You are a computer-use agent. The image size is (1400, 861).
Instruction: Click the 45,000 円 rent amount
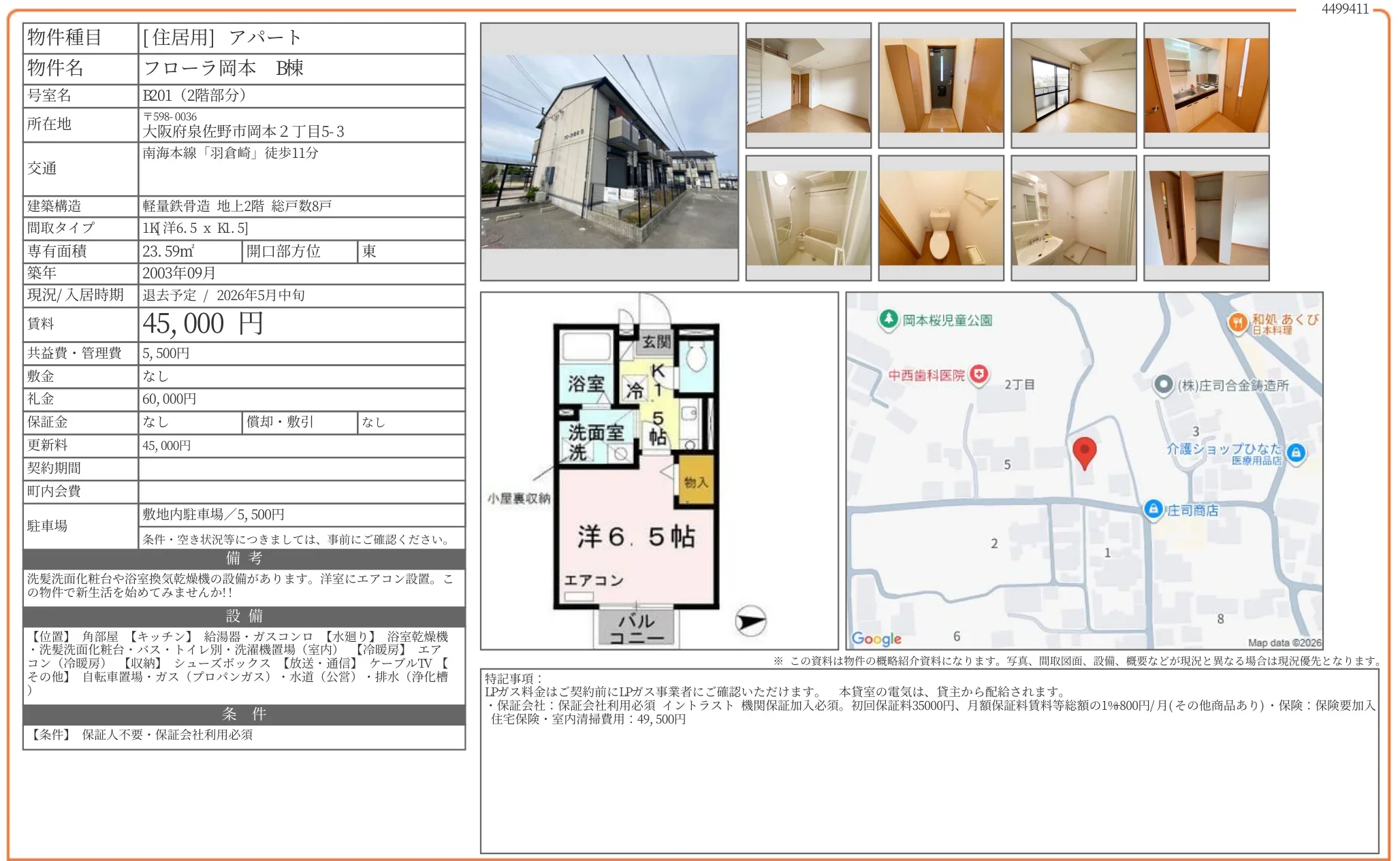[x=203, y=324]
